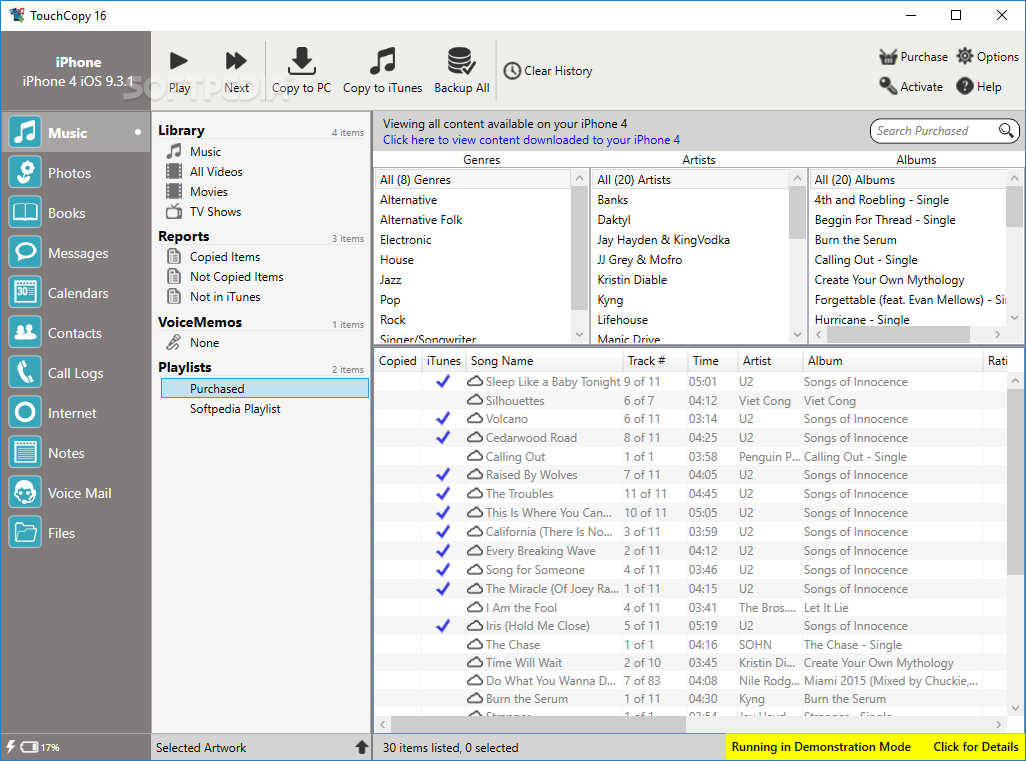The width and height of the screenshot is (1026, 761).
Task: Open the Internet section
Action: click(75, 413)
